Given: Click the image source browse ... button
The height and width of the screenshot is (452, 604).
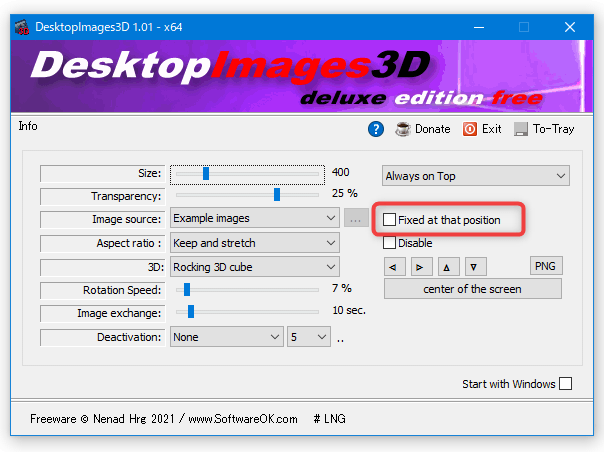Looking at the screenshot, I should pos(356,218).
